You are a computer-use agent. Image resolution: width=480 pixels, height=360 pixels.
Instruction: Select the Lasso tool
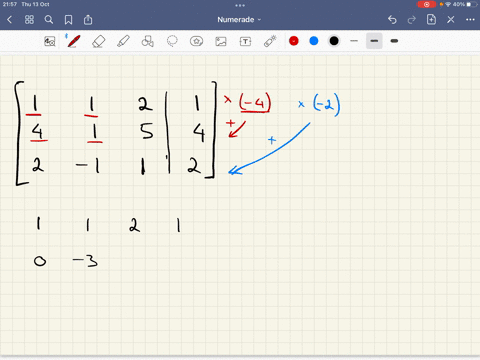point(172,41)
